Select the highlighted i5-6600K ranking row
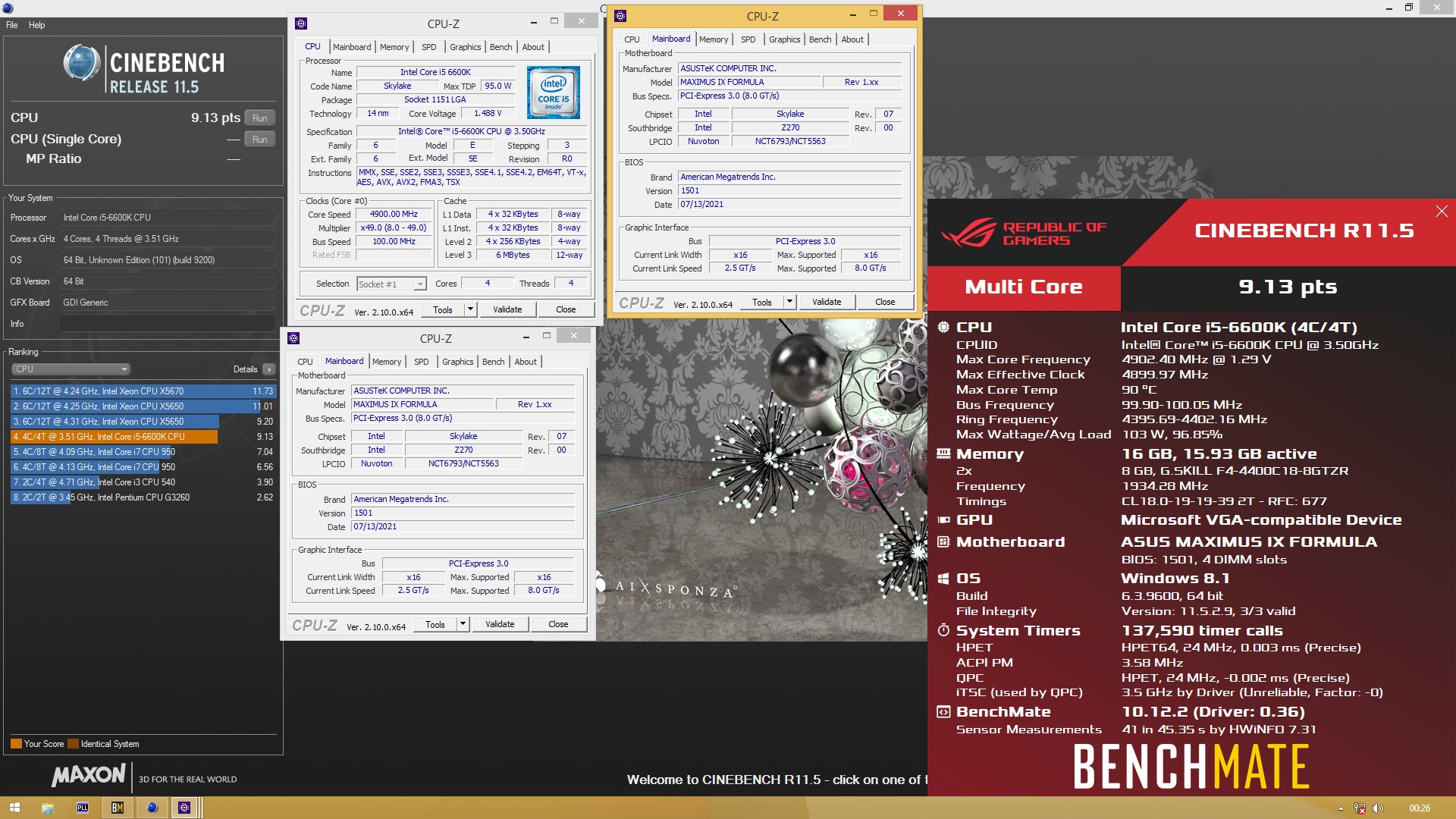Viewport: 1456px width, 819px height. [143, 437]
